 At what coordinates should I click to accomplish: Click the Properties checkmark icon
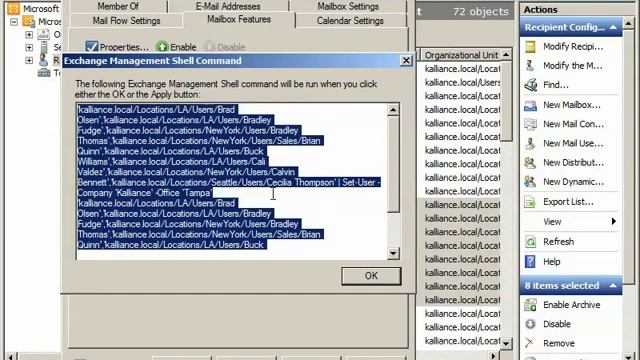[92, 47]
